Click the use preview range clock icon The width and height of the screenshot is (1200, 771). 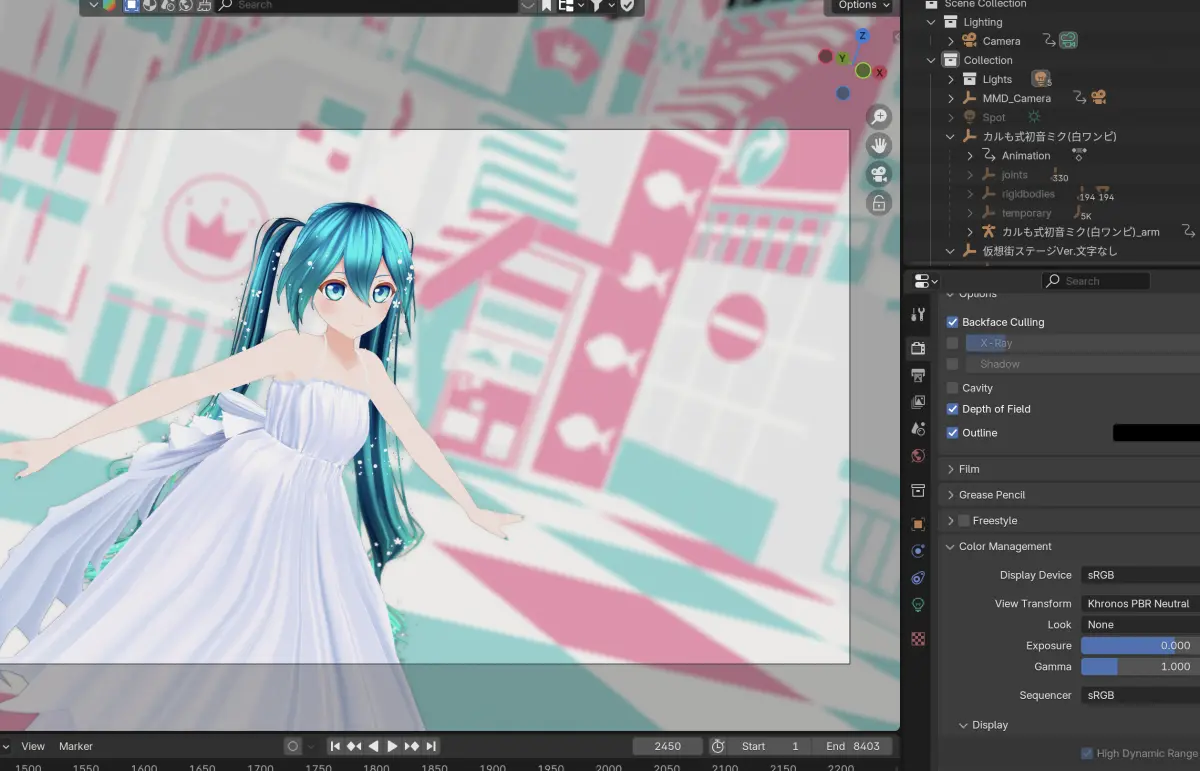tap(718, 746)
